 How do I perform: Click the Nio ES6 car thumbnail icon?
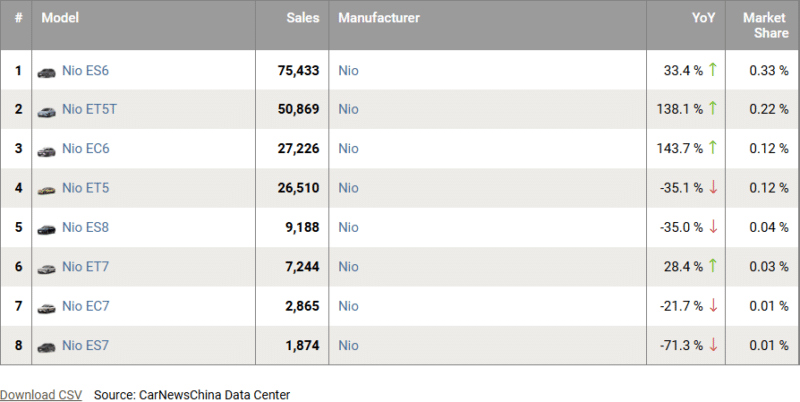47,72
